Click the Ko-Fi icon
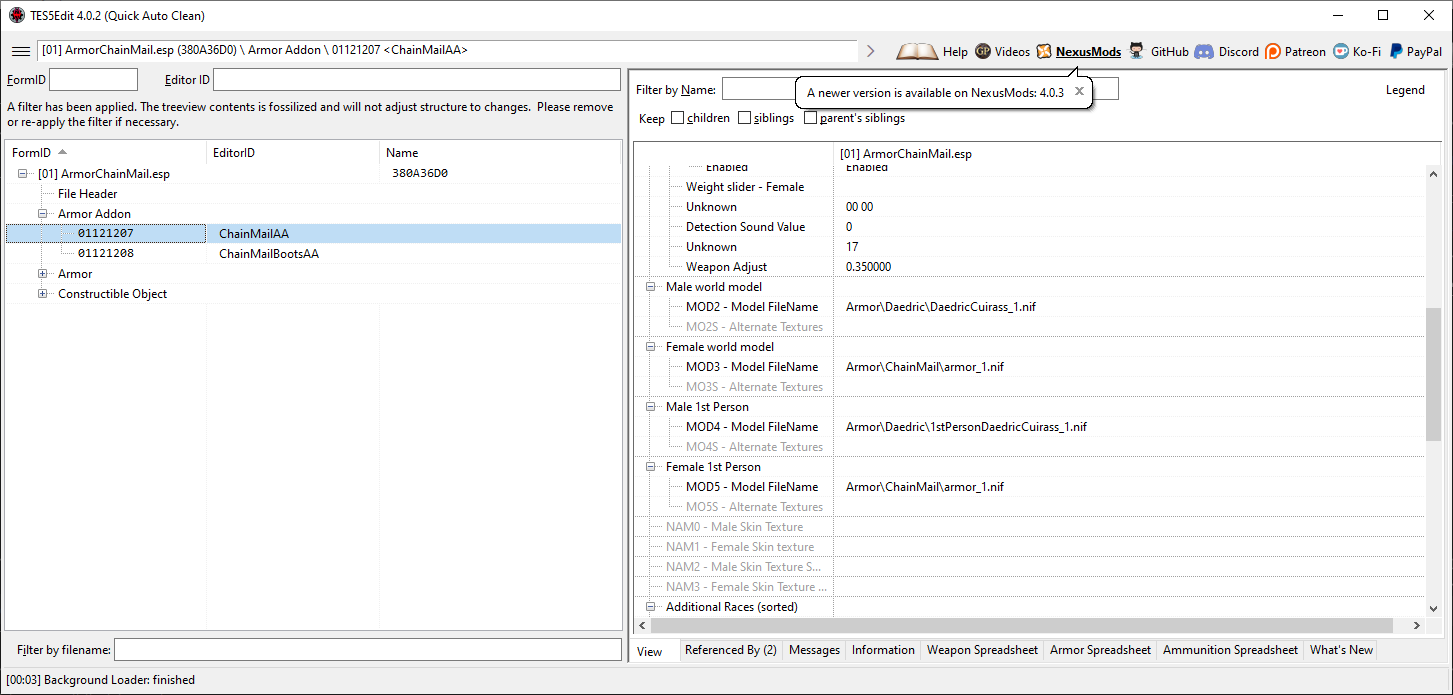 1341,51
